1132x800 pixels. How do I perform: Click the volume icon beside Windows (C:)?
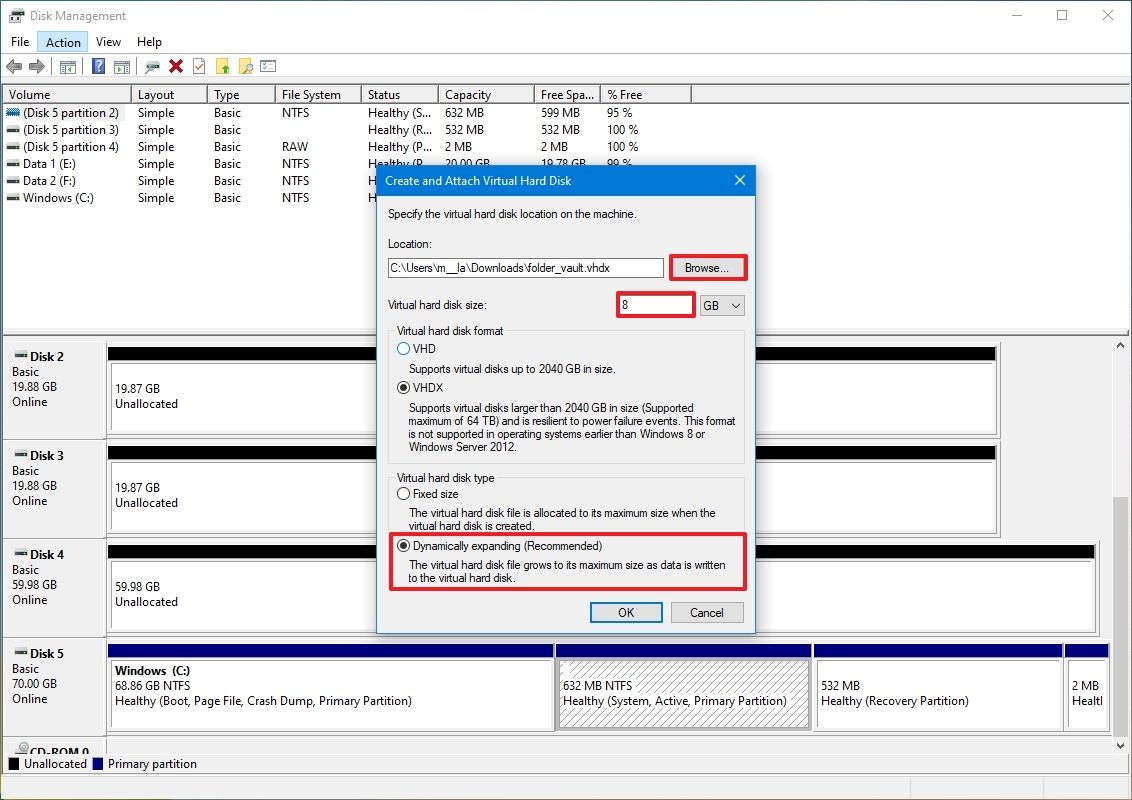tap(13, 198)
